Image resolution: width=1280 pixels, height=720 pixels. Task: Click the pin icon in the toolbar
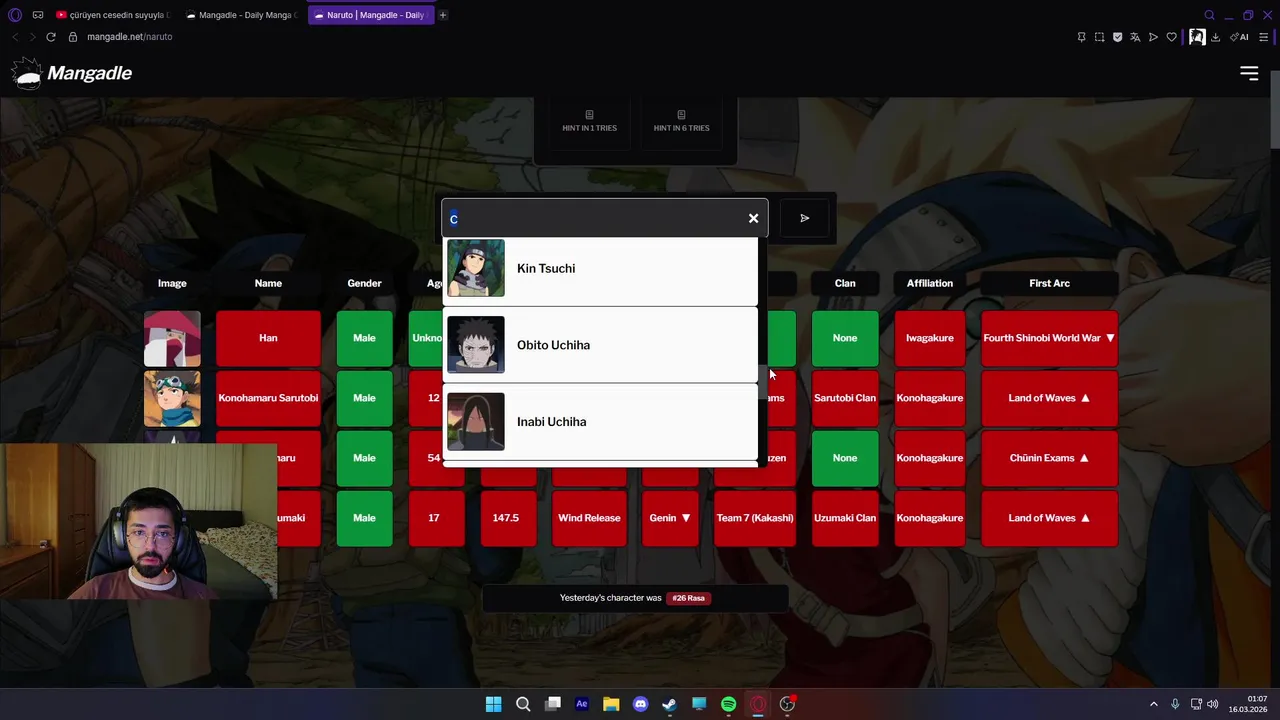(1081, 37)
